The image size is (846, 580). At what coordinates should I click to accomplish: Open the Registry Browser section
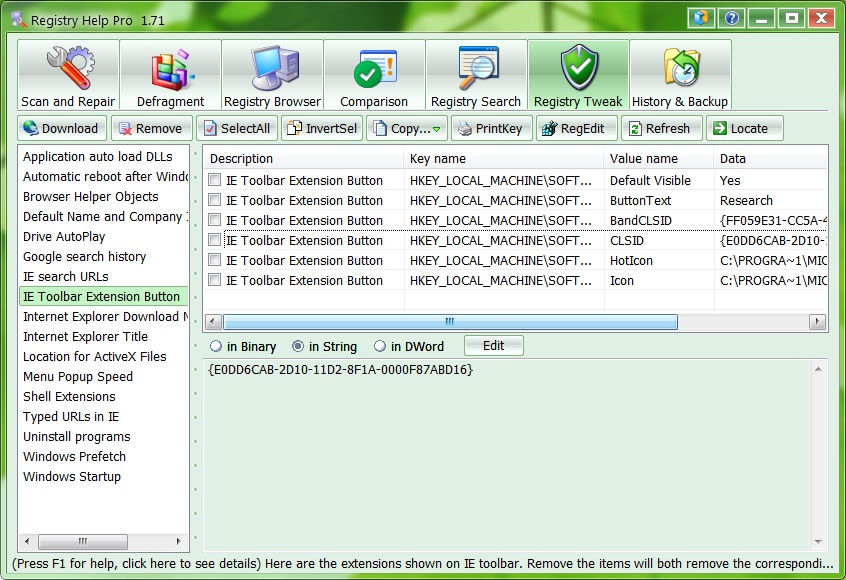272,75
